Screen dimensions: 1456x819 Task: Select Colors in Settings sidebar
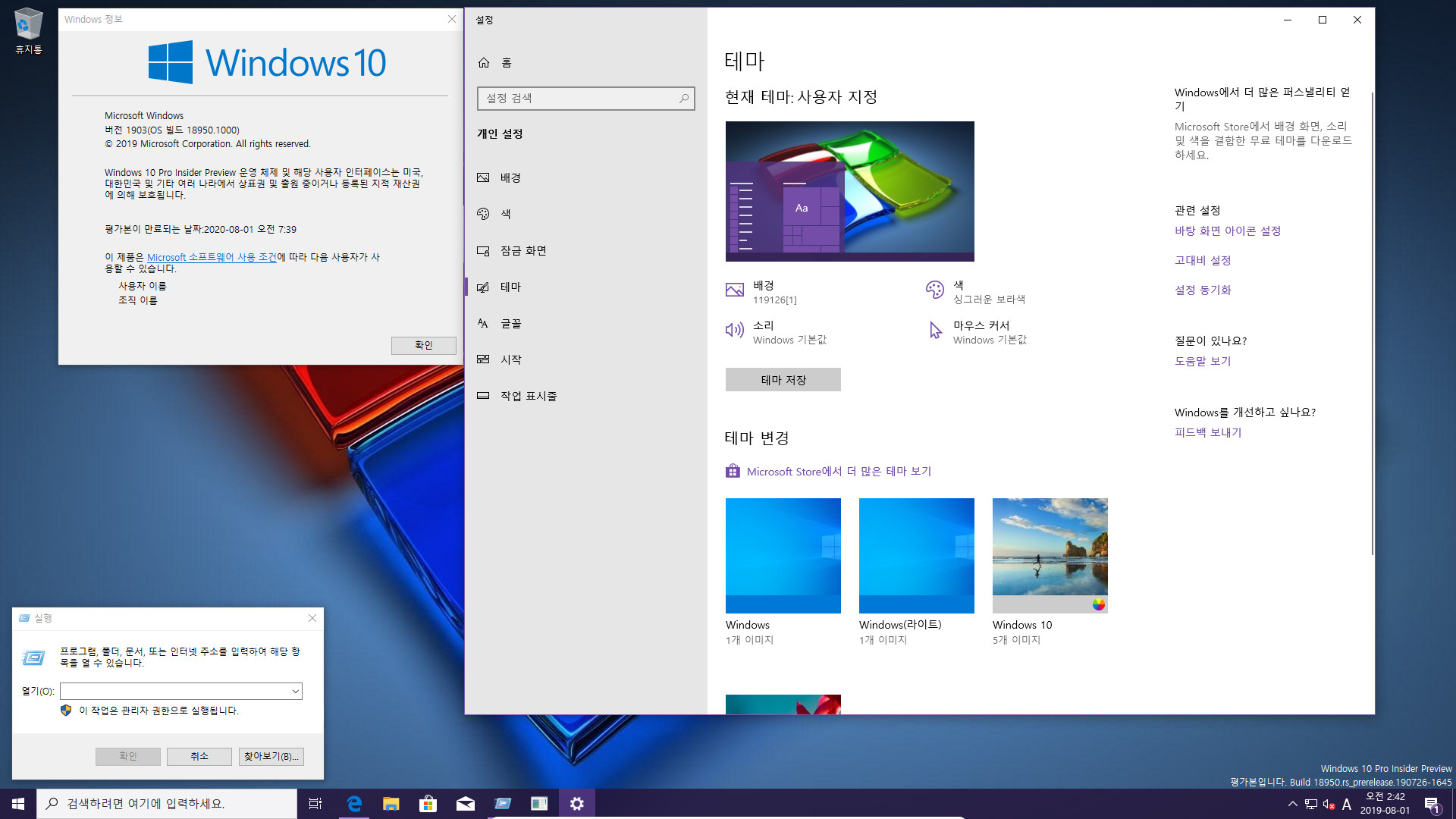[585, 214]
